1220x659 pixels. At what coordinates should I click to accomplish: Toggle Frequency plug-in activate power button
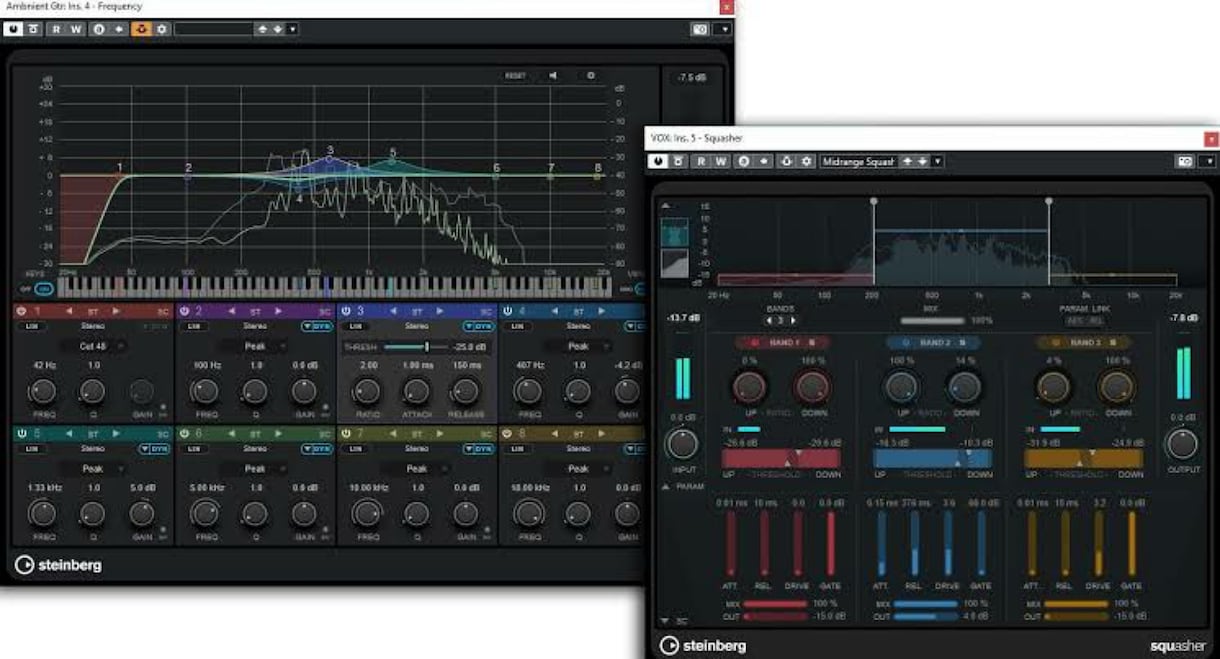13,29
